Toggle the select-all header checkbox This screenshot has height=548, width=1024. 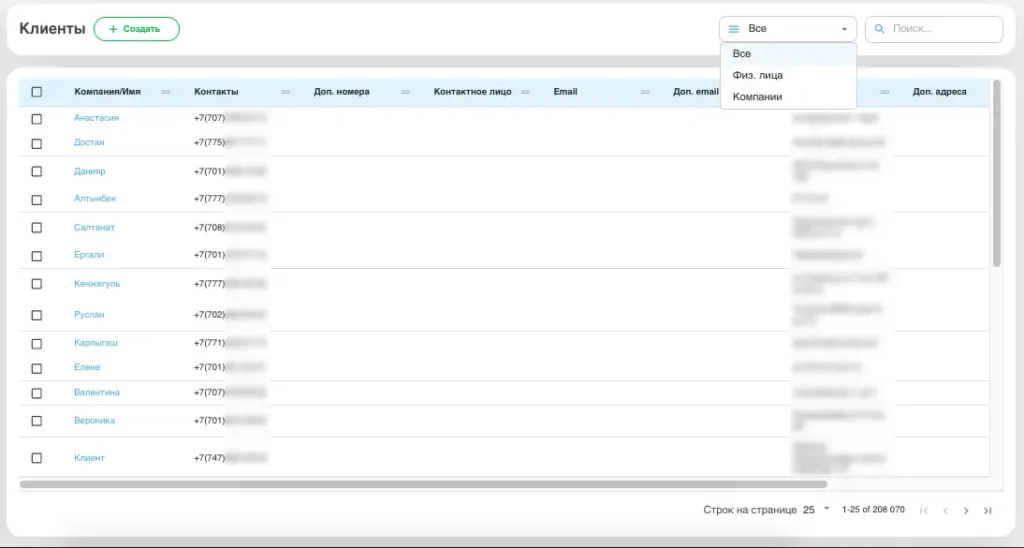coord(37,92)
